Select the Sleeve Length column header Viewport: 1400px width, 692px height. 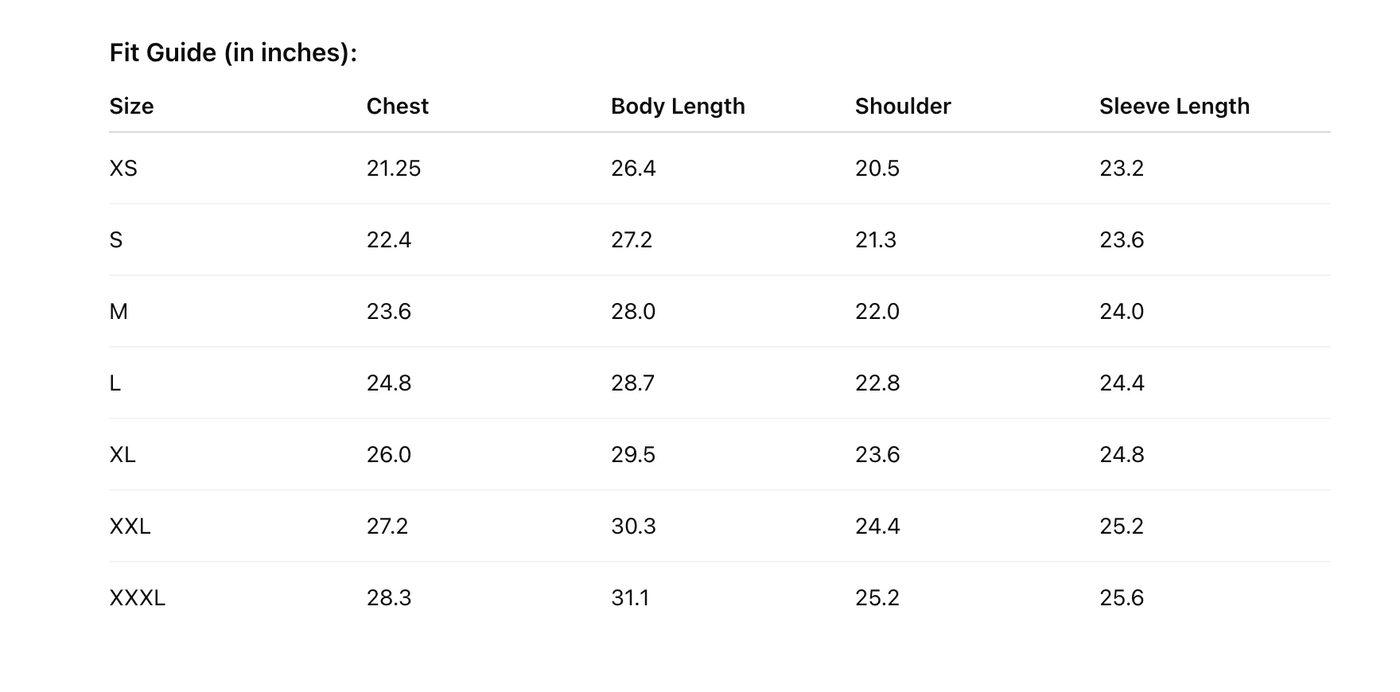[1174, 106]
